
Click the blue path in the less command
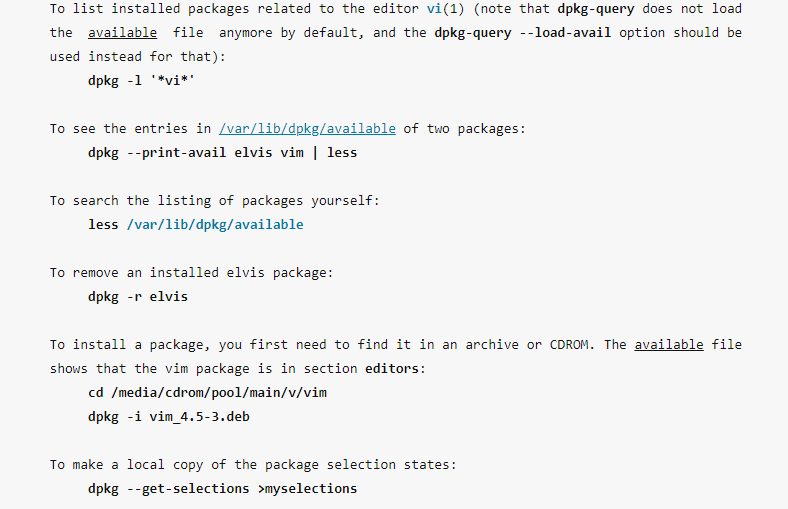pyautogui.click(x=214, y=225)
